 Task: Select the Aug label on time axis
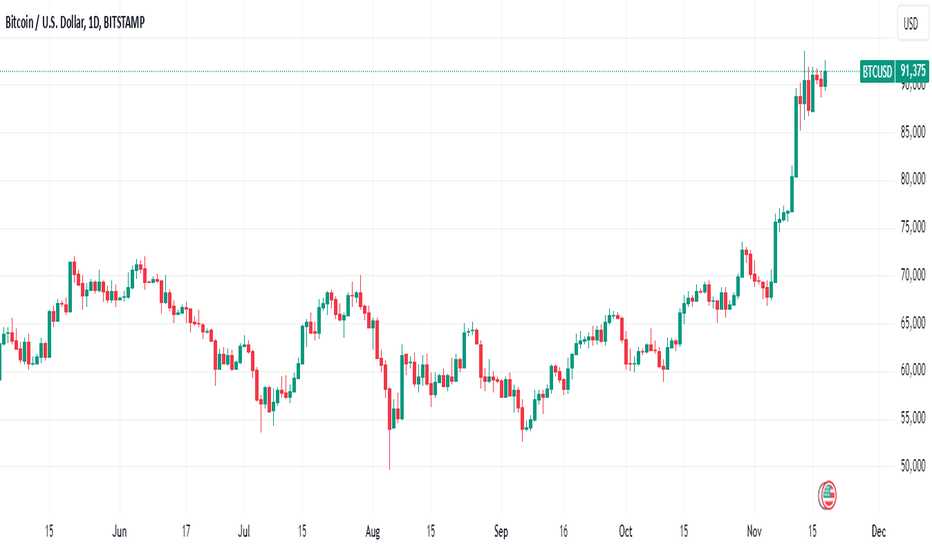point(373,531)
